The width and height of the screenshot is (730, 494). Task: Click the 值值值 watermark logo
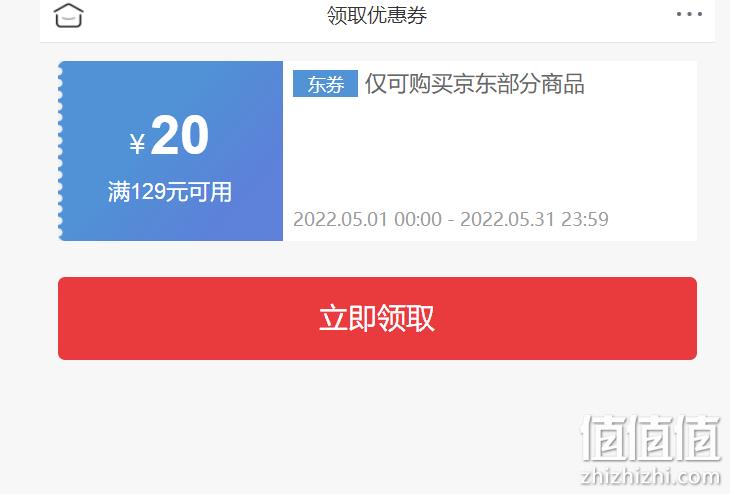click(650, 438)
